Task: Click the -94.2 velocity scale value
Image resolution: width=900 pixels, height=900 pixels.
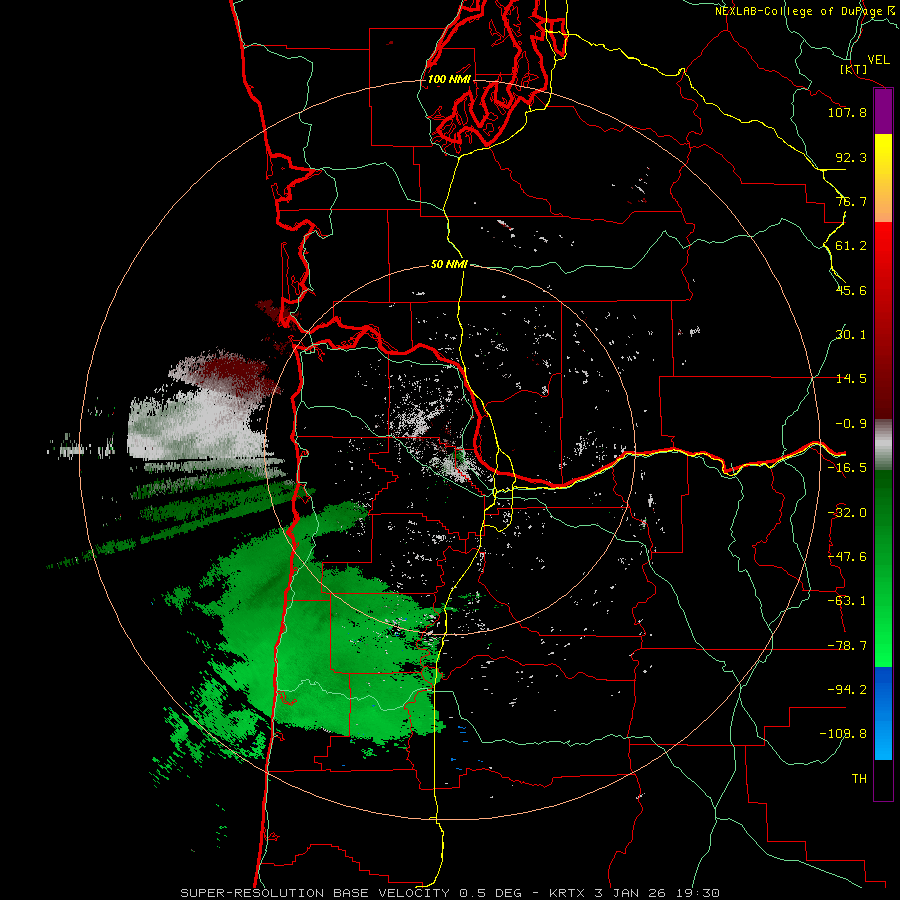Action: pyautogui.click(x=847, y=689)
